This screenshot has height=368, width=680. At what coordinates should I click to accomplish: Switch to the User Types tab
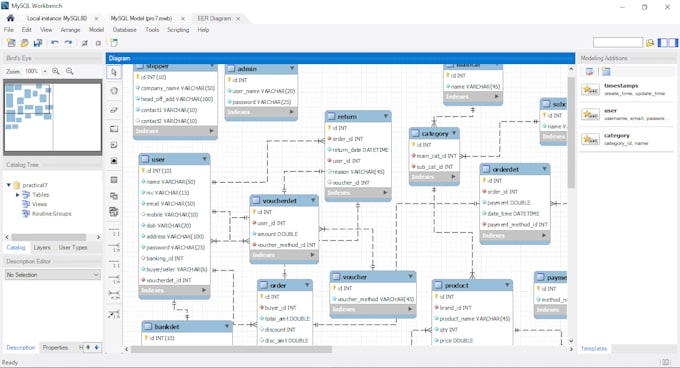pos(73,247)
